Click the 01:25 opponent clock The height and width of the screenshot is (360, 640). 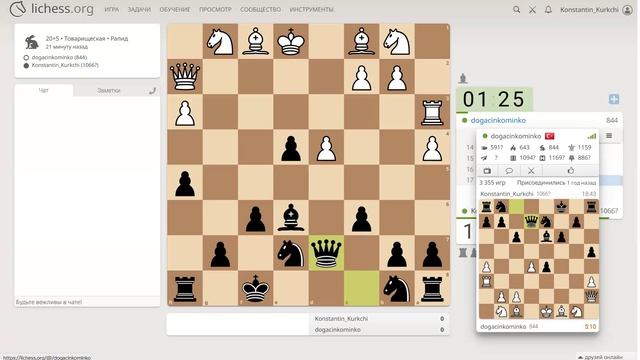pyautogui.click(x=494, y=99)
